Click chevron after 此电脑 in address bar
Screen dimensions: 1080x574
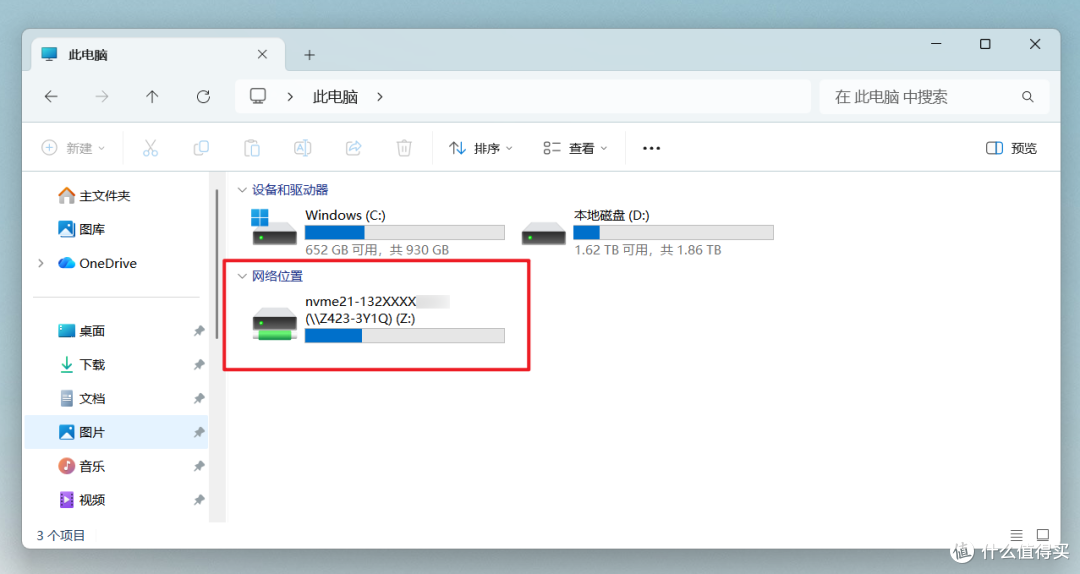pyautogui.click(x=380, y=96)
